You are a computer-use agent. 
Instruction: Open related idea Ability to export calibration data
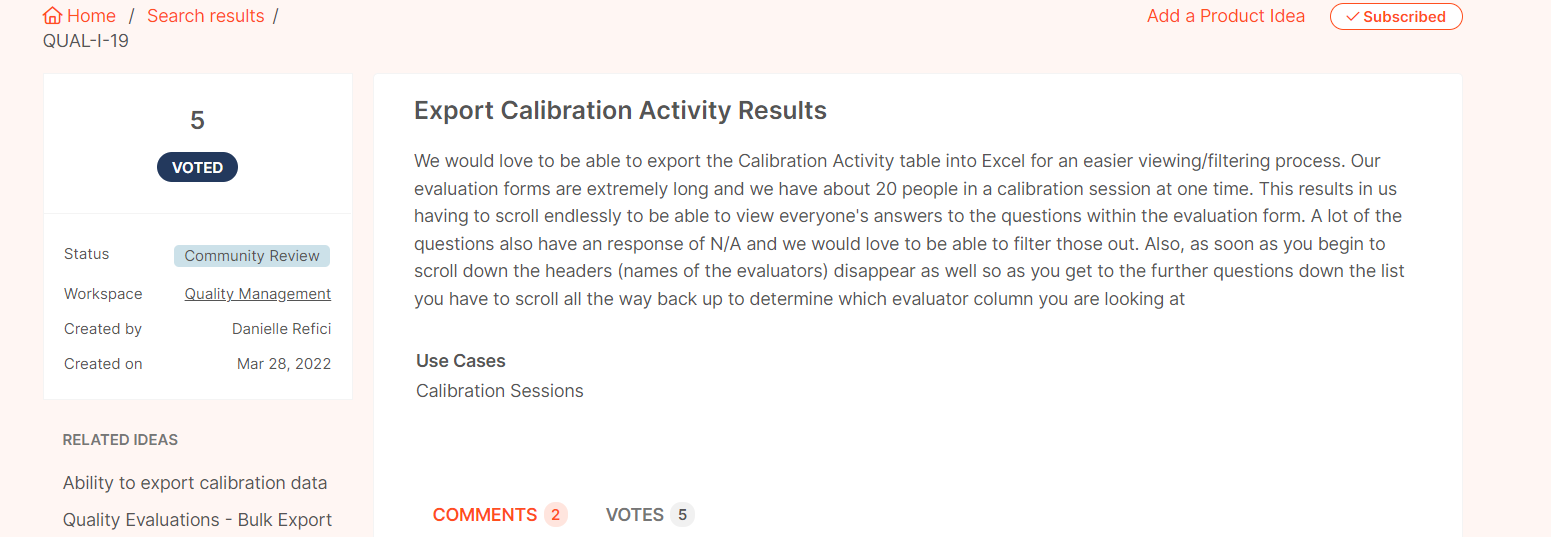195,483
